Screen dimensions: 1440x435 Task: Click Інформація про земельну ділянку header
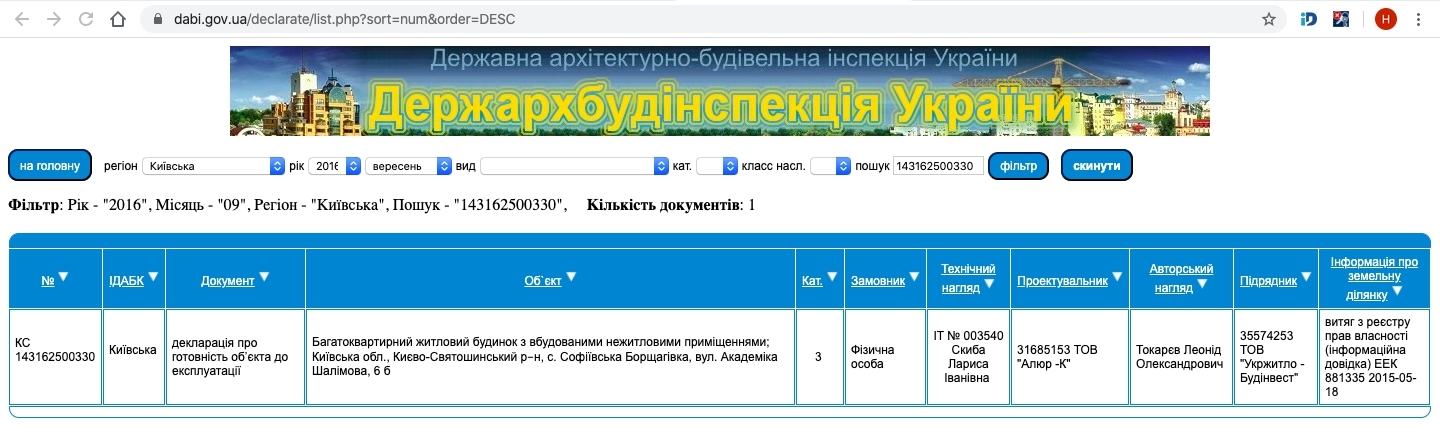(1374, 278)
